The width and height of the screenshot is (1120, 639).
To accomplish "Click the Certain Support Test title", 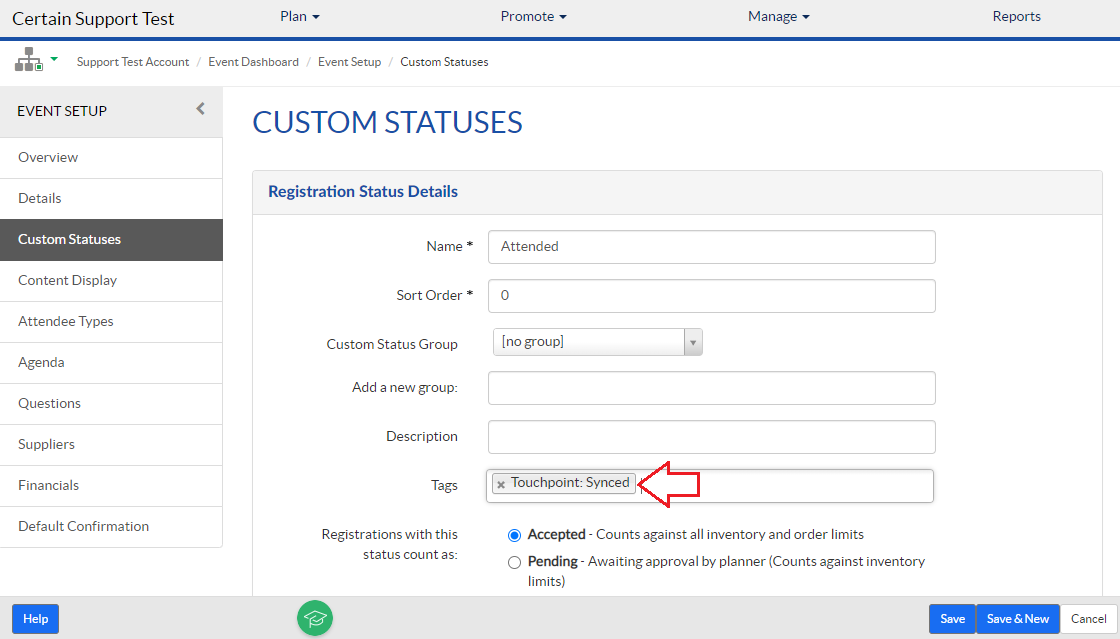I will point(93,19).
